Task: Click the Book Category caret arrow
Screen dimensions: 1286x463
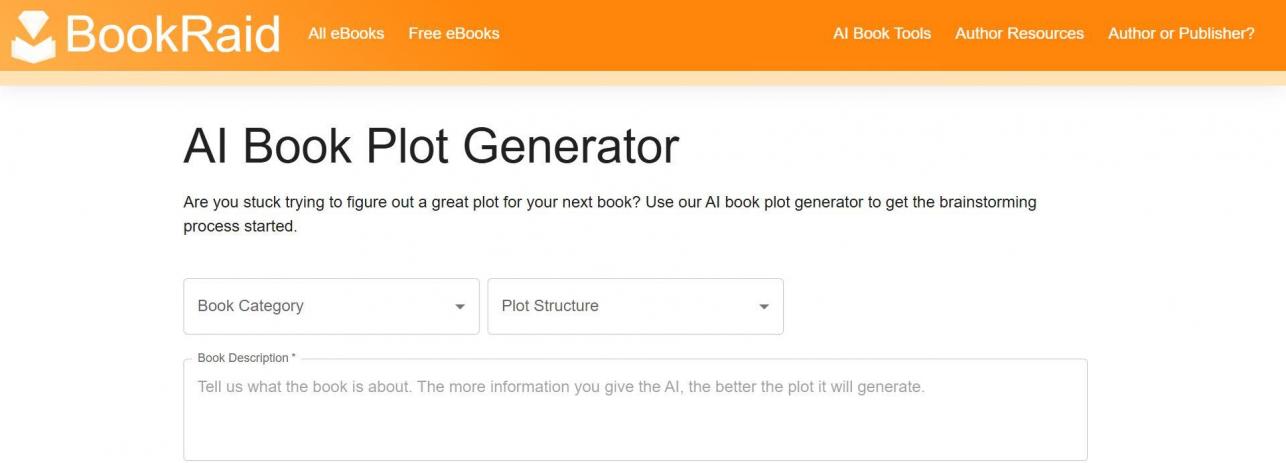Action: coord(460,307)
